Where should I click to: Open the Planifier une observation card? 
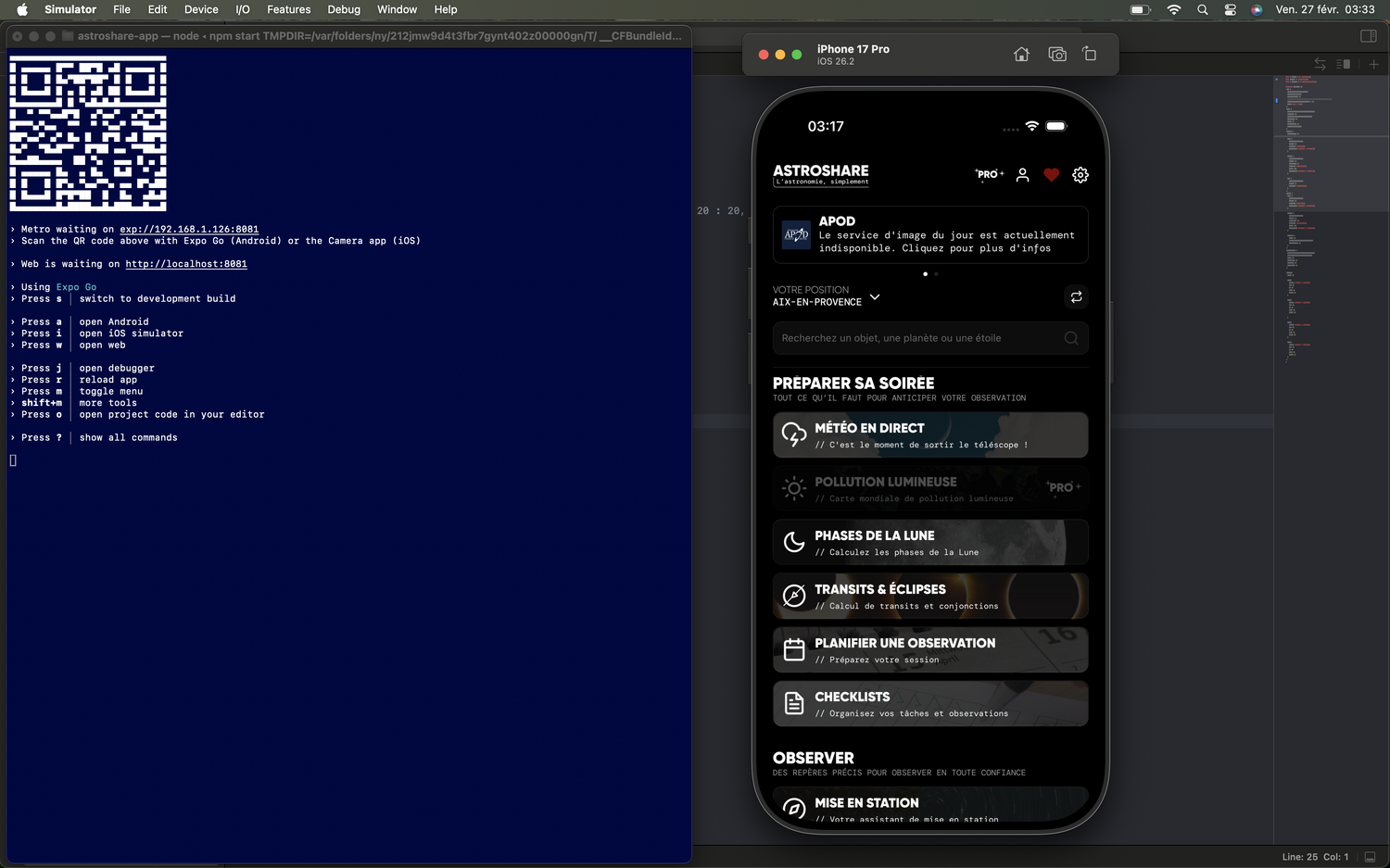[930, 649]
